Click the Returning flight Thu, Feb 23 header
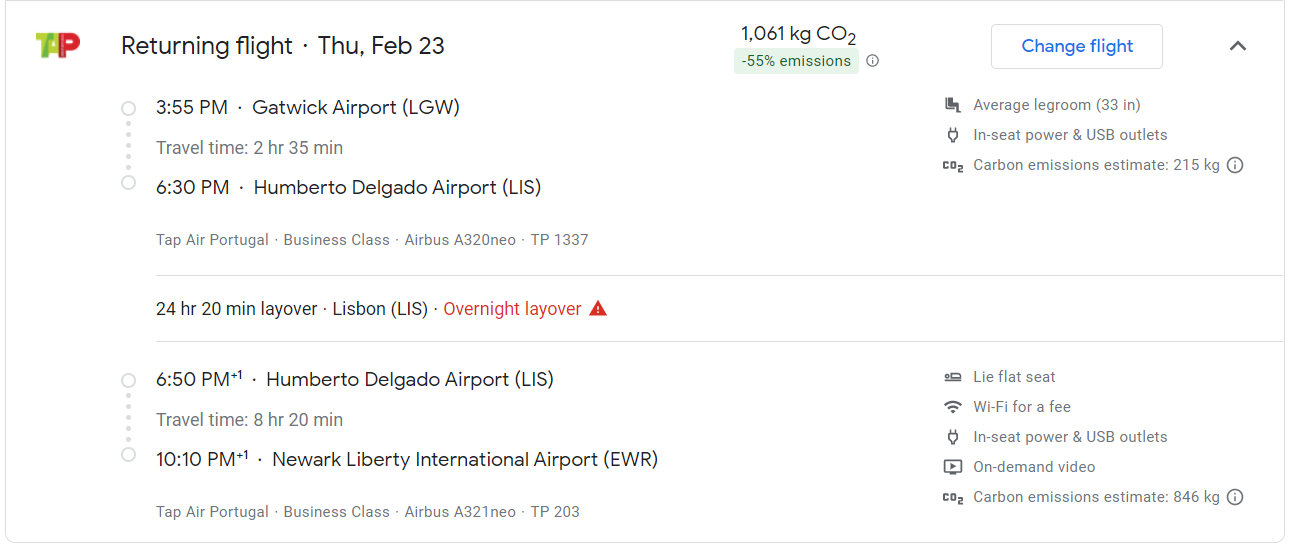Image resolution: width=1291 pixels, height=544 pixels. pos(283,46)
